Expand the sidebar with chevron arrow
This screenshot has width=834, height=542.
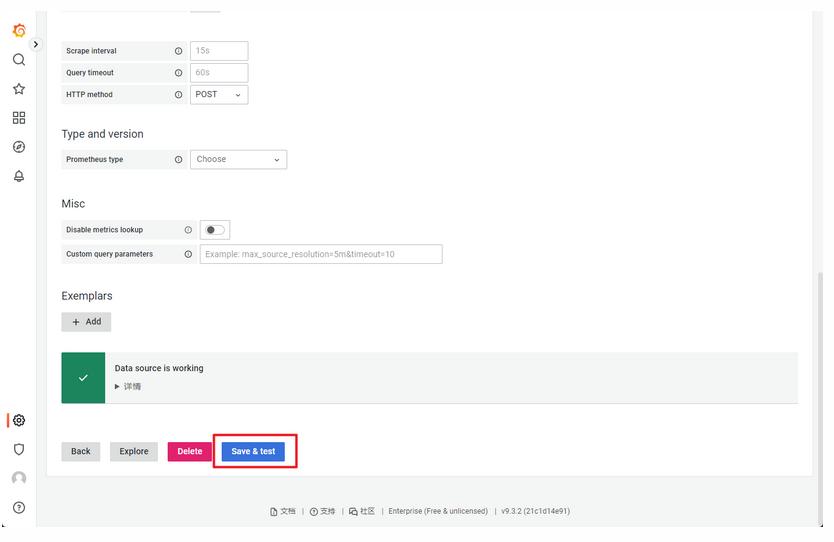pos(36,44)
